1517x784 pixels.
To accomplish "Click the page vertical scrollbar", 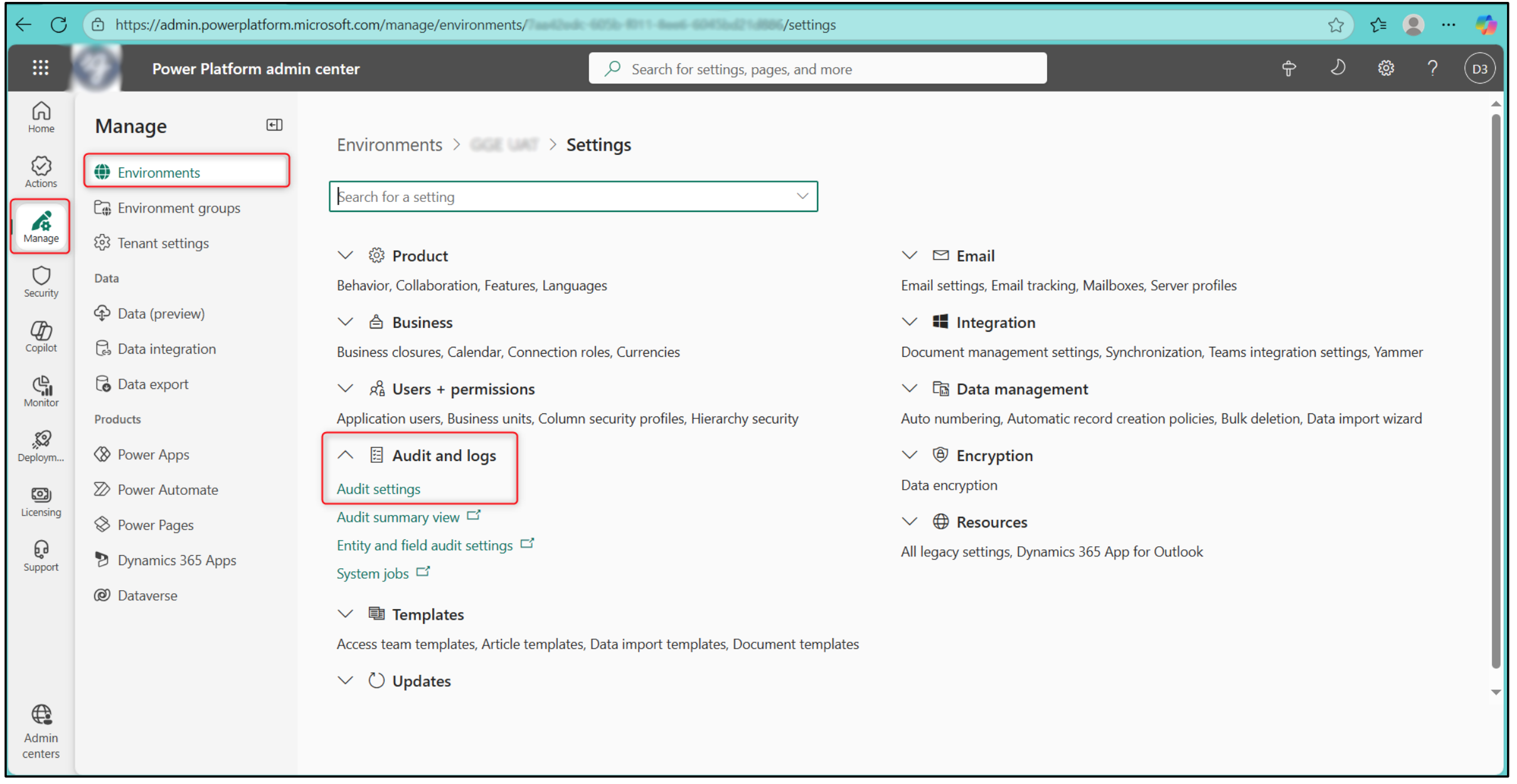I will (1496, 389).
